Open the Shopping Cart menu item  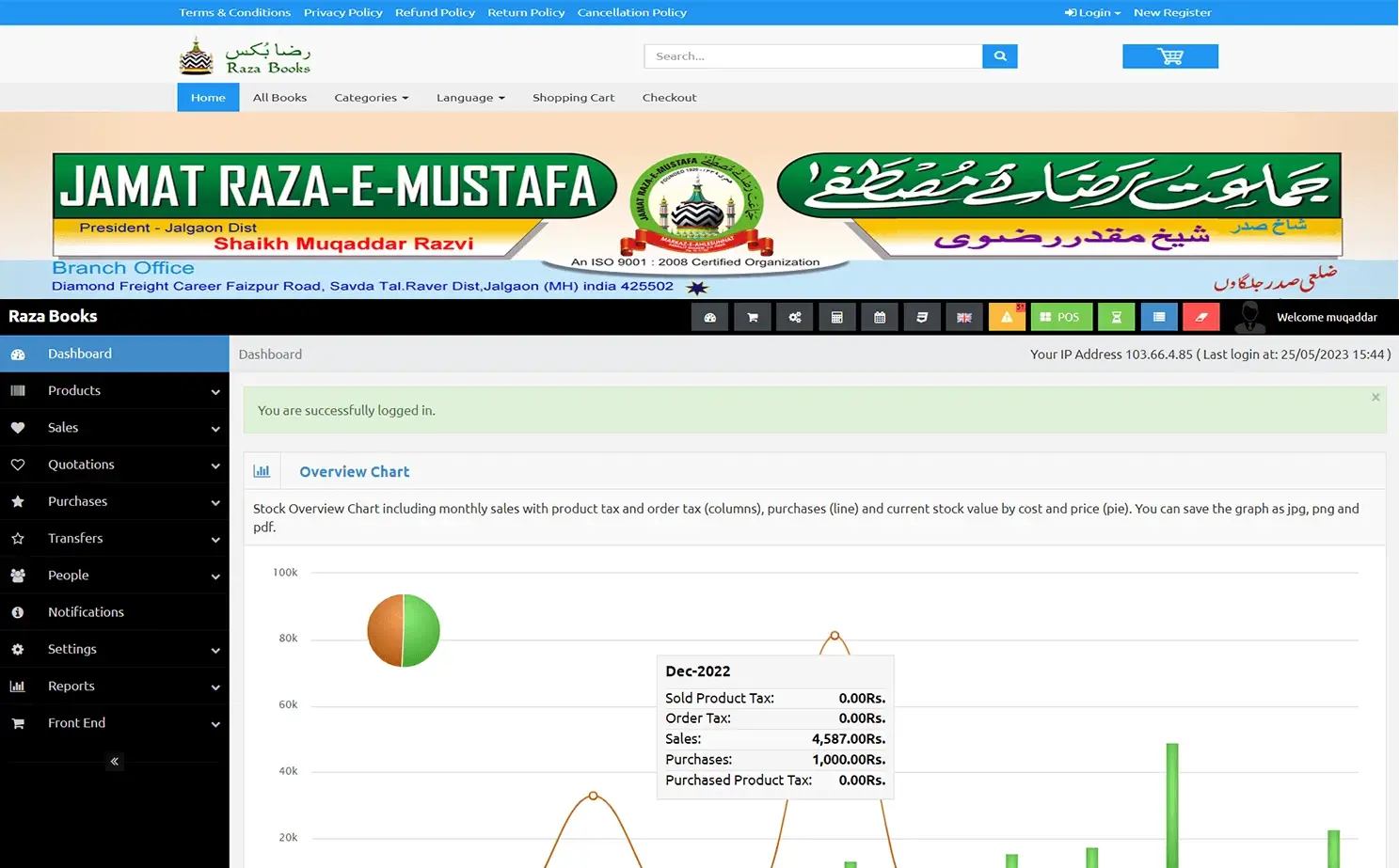pyautogui.click(x=573, y=97)
